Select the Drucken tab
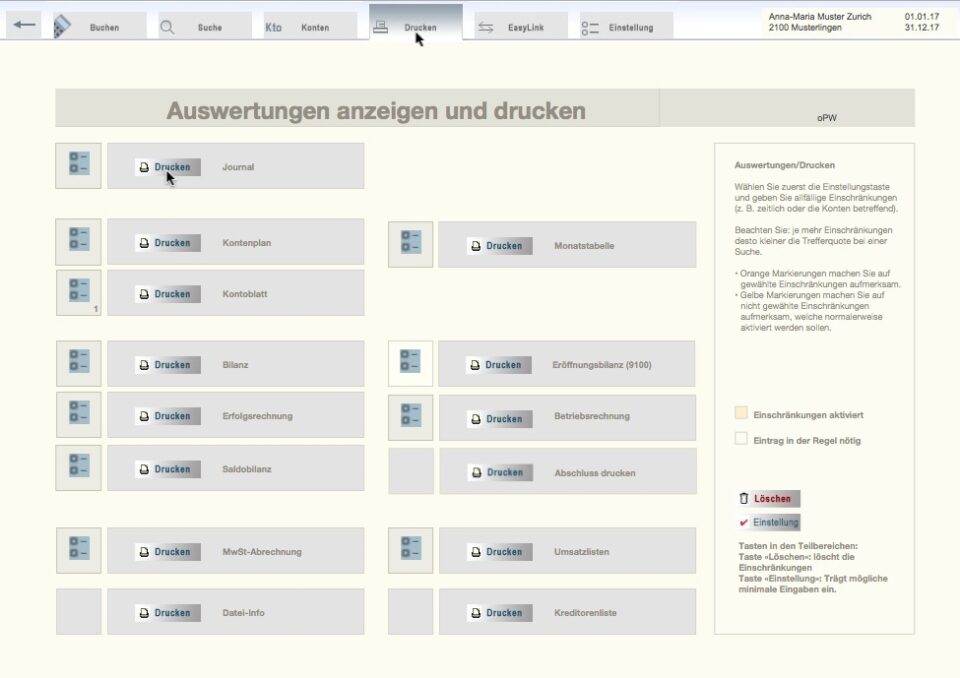 pos(416,24)
